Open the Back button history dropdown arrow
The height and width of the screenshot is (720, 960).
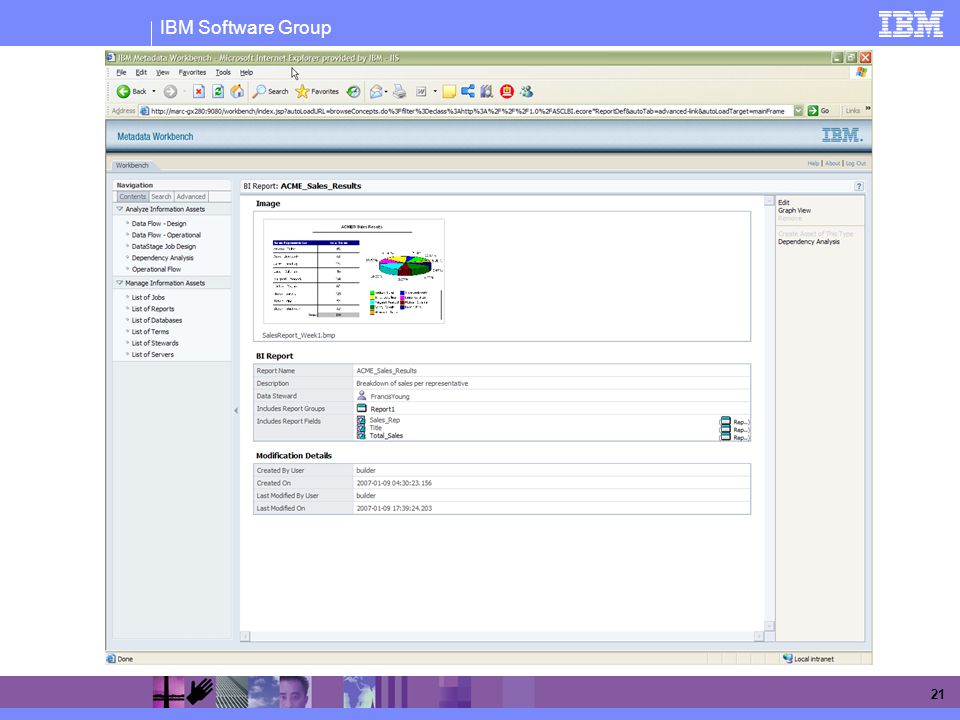point(154,91)
